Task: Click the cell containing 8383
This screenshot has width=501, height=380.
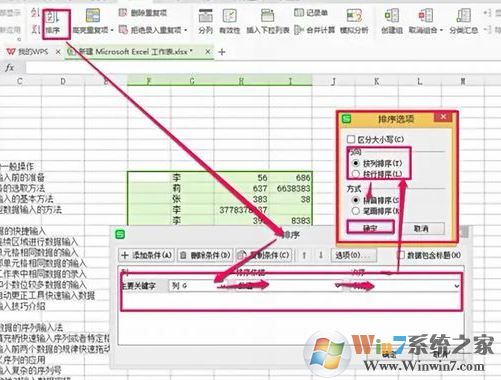Action: pyautogui.click(x=291, y=220)
